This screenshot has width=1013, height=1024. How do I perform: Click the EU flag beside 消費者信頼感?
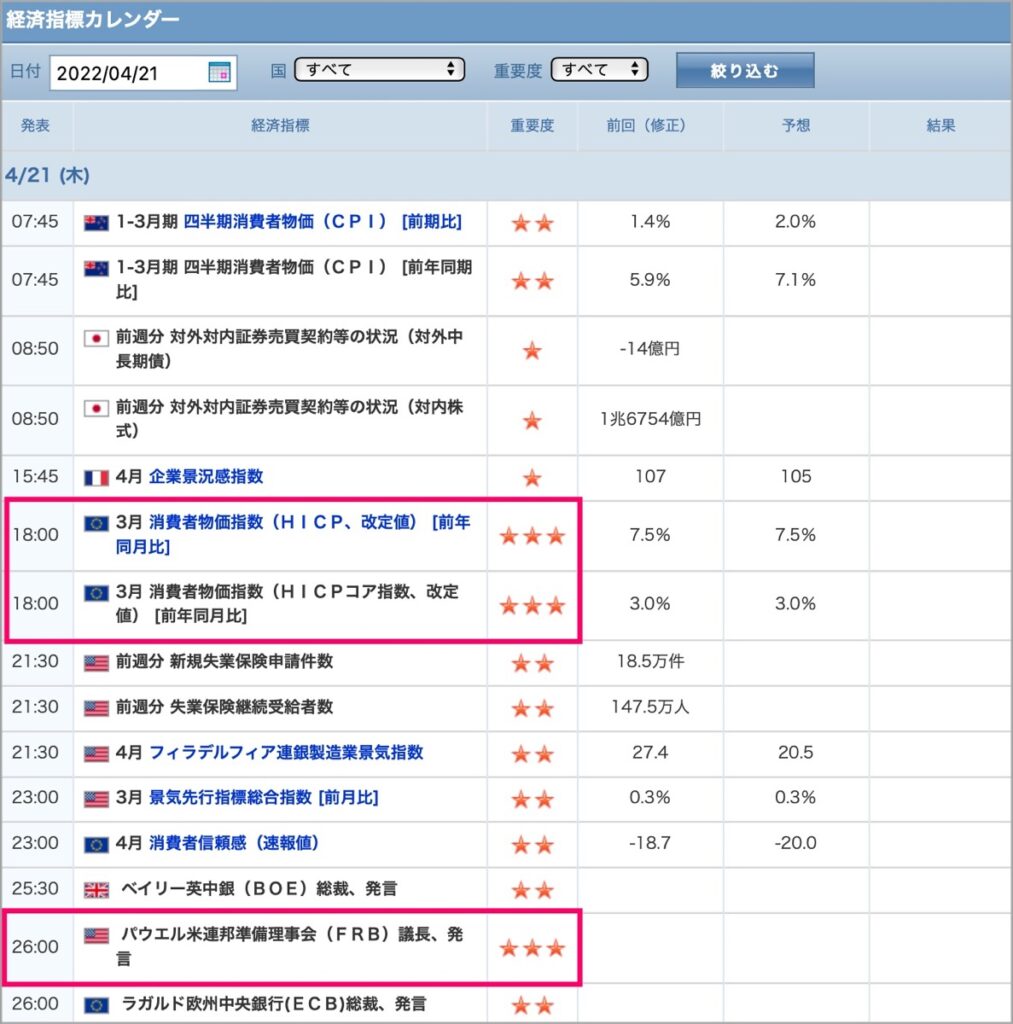pos(96,845)
